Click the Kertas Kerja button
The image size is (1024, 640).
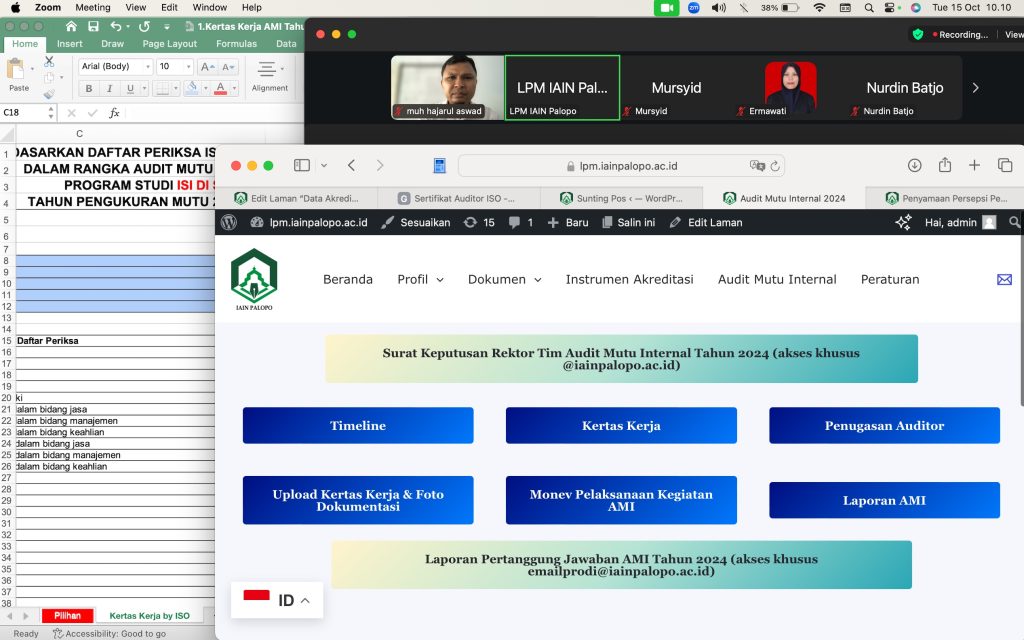pos(621,425)
